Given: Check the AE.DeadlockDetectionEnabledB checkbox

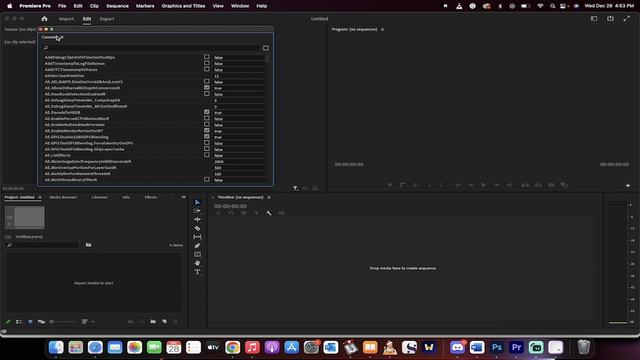Looking at the screenshot, I should pos(207,94).
